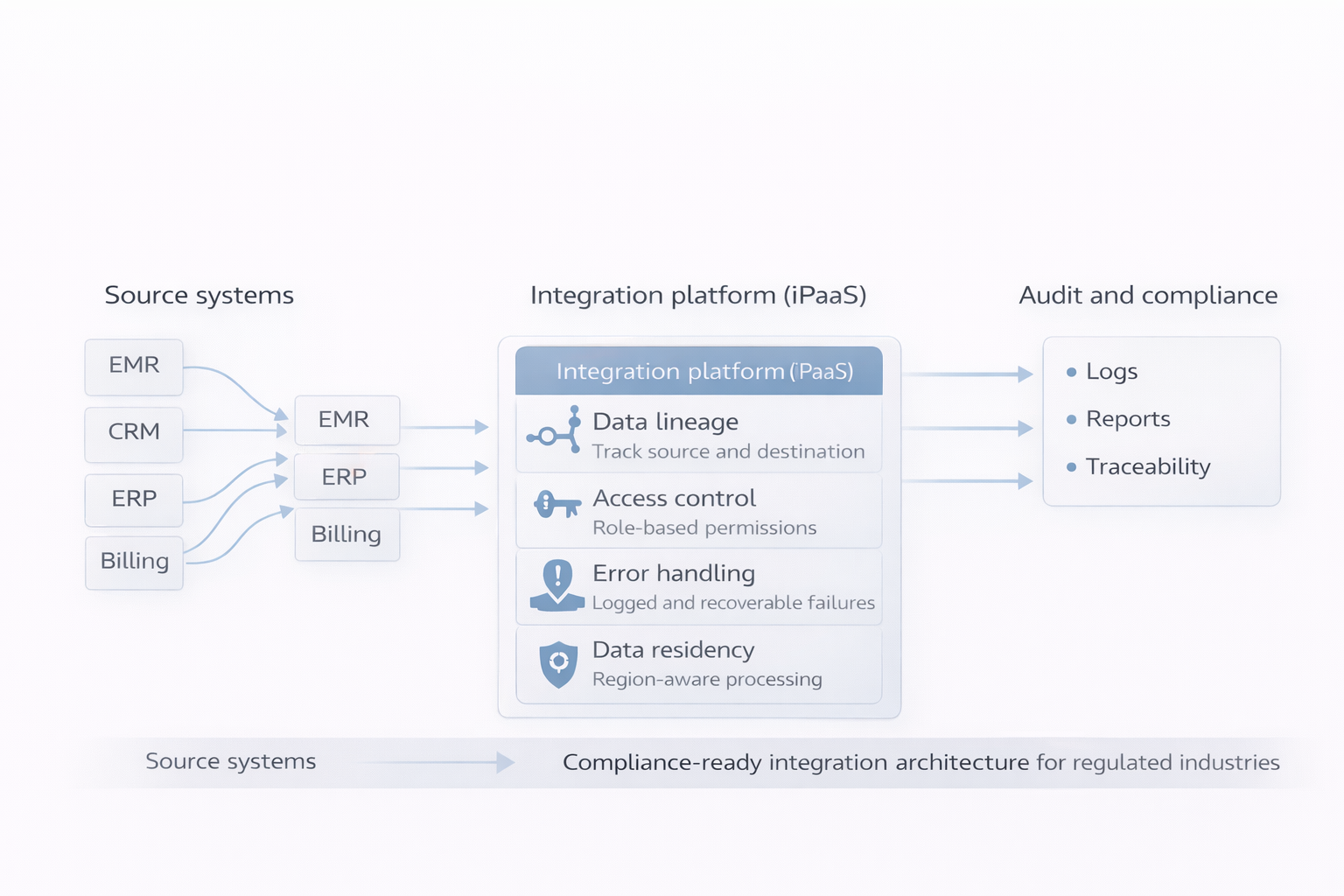
Task: Expand the Data lineage row
Action: [x=697, y=434]
